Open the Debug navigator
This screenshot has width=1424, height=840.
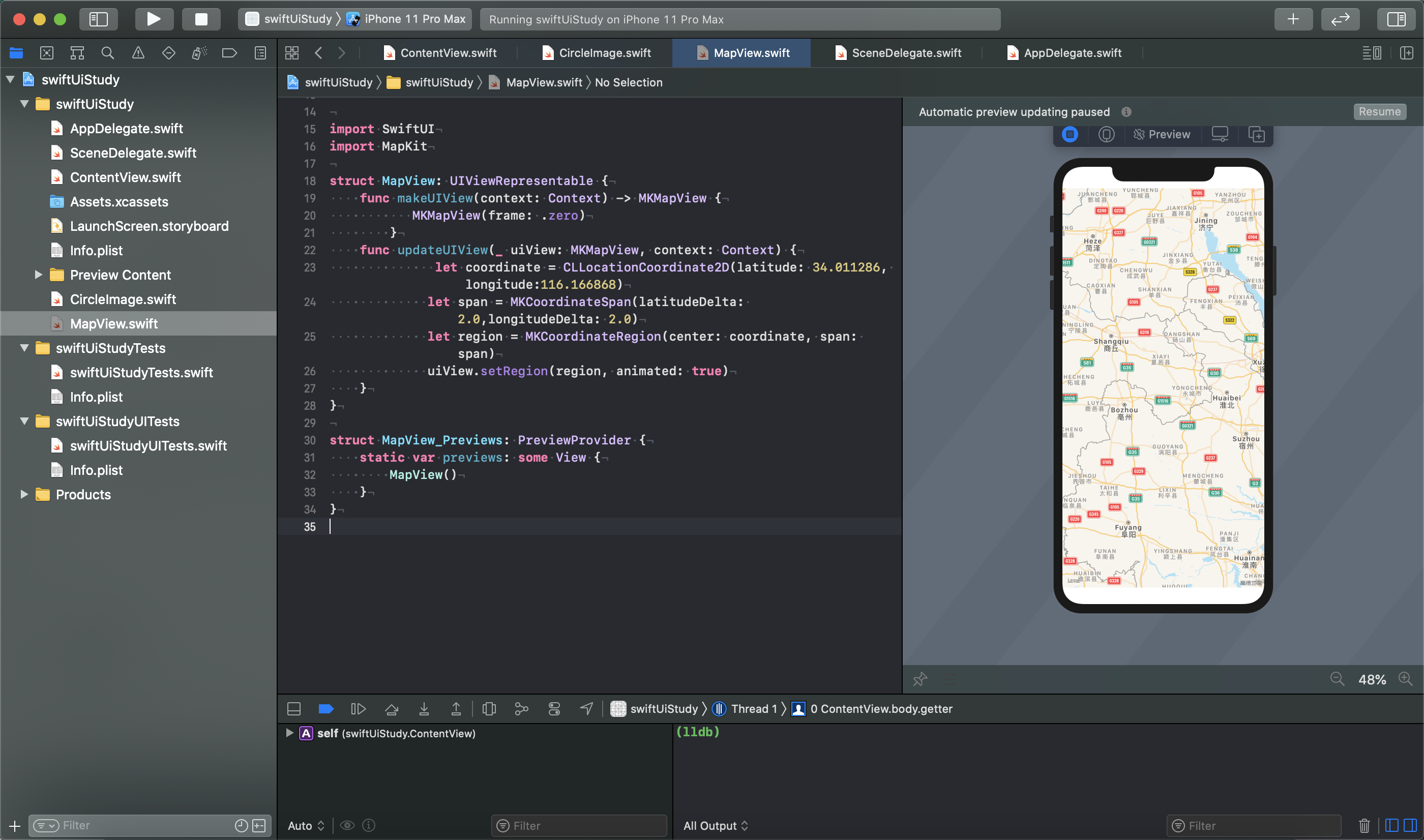pyautogui.click(x=199, y=53)
